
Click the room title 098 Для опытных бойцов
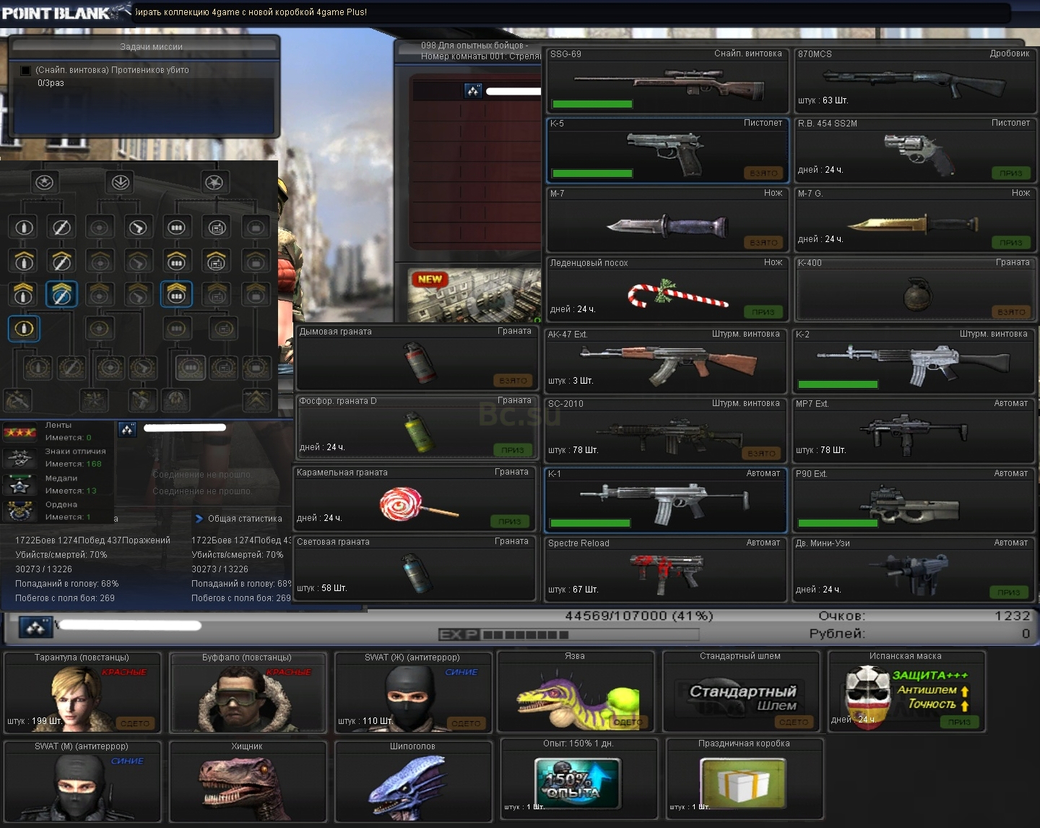tap(474, 45)
